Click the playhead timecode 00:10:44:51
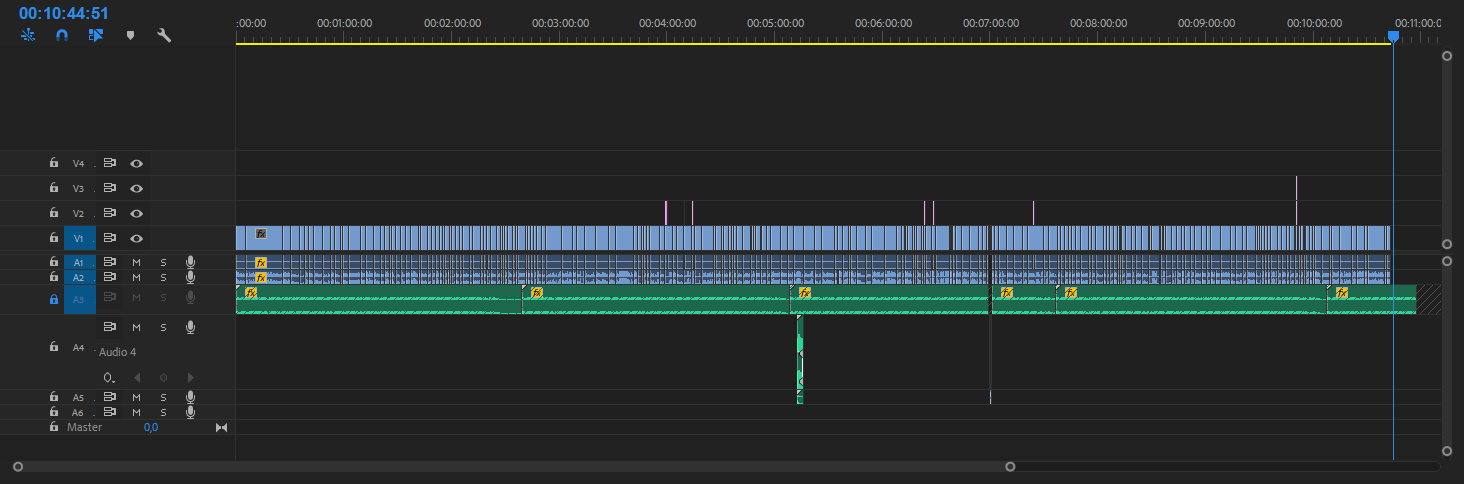Viewport: 1464px width, 484px height. click(x=64, y=13)
